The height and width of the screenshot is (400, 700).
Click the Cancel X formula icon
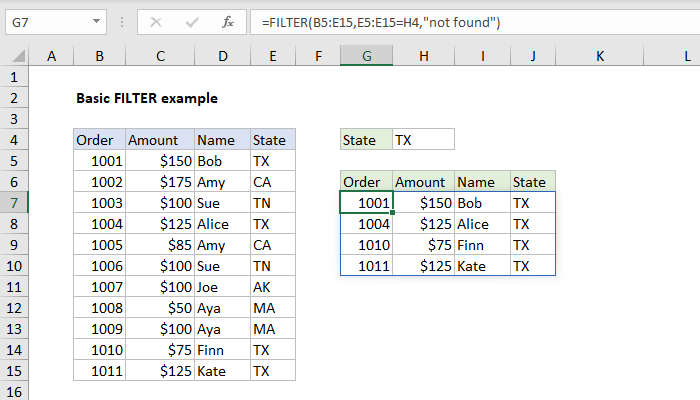(156, 22)
